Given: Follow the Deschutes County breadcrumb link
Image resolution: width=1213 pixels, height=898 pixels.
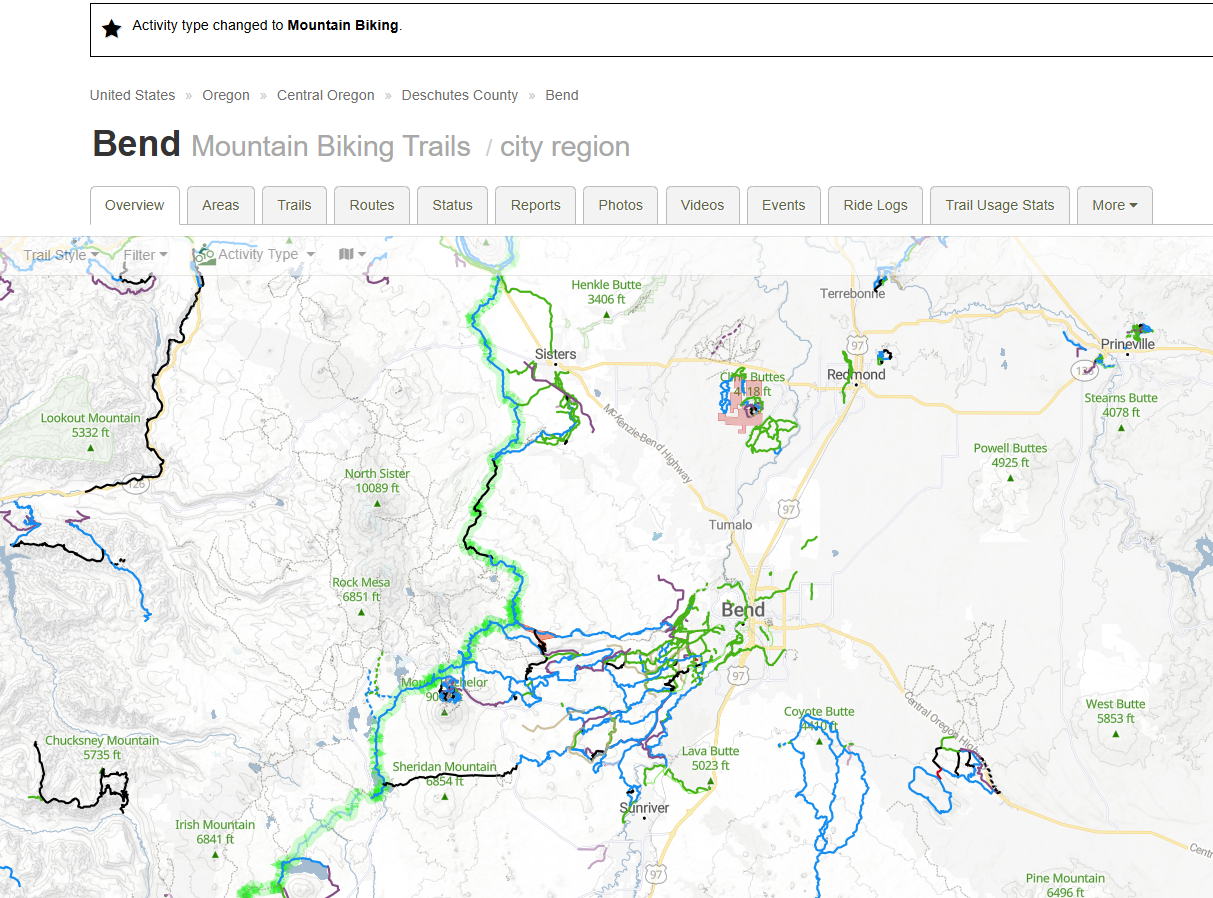Looking at the screenshot, I should pos(460,95).
